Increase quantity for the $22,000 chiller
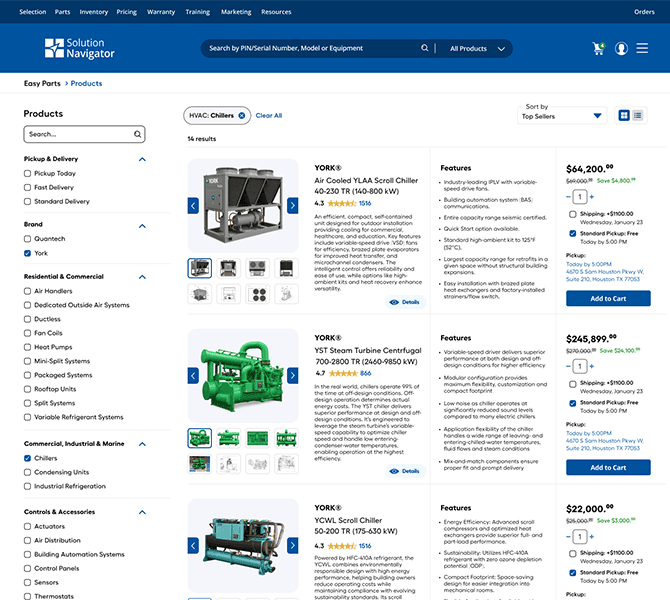This screenshot has height=600, width=670. [592, 536]
